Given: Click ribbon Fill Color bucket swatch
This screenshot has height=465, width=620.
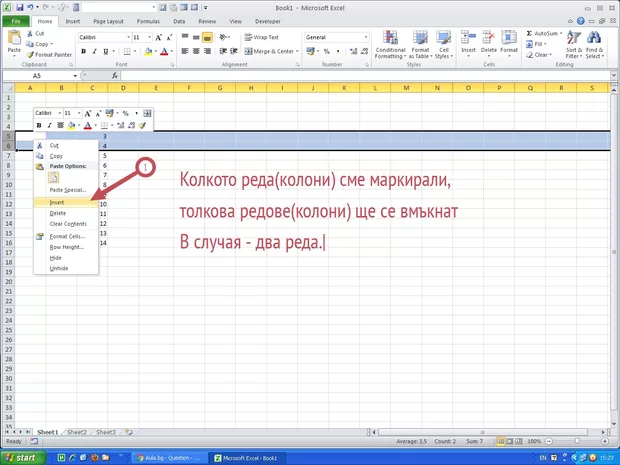Looking at the screenshot, I should (148, 51).
